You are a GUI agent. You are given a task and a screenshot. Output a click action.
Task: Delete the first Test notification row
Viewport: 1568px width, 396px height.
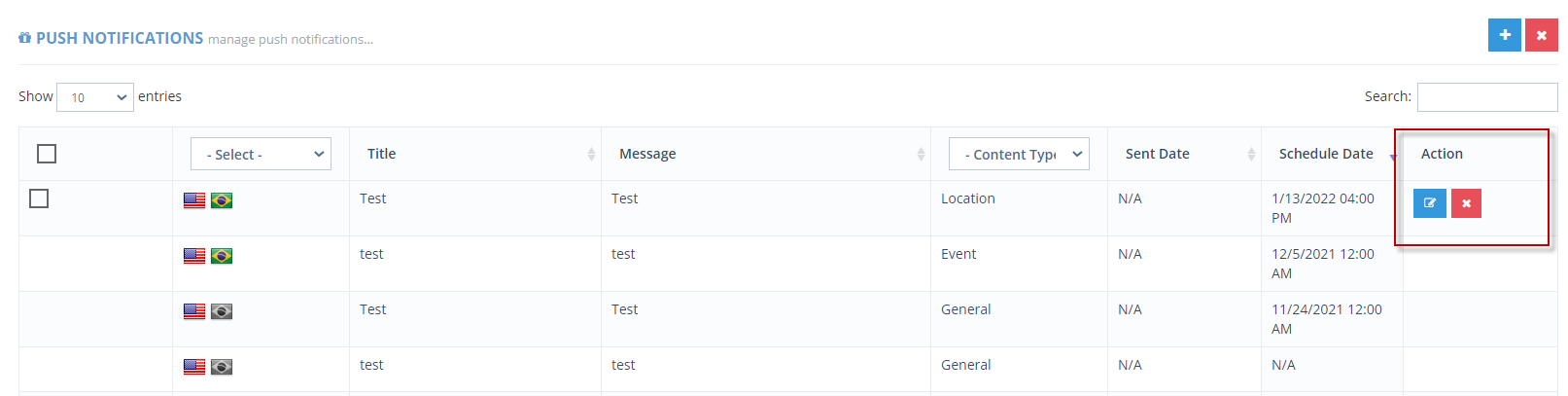point(1466,203)
